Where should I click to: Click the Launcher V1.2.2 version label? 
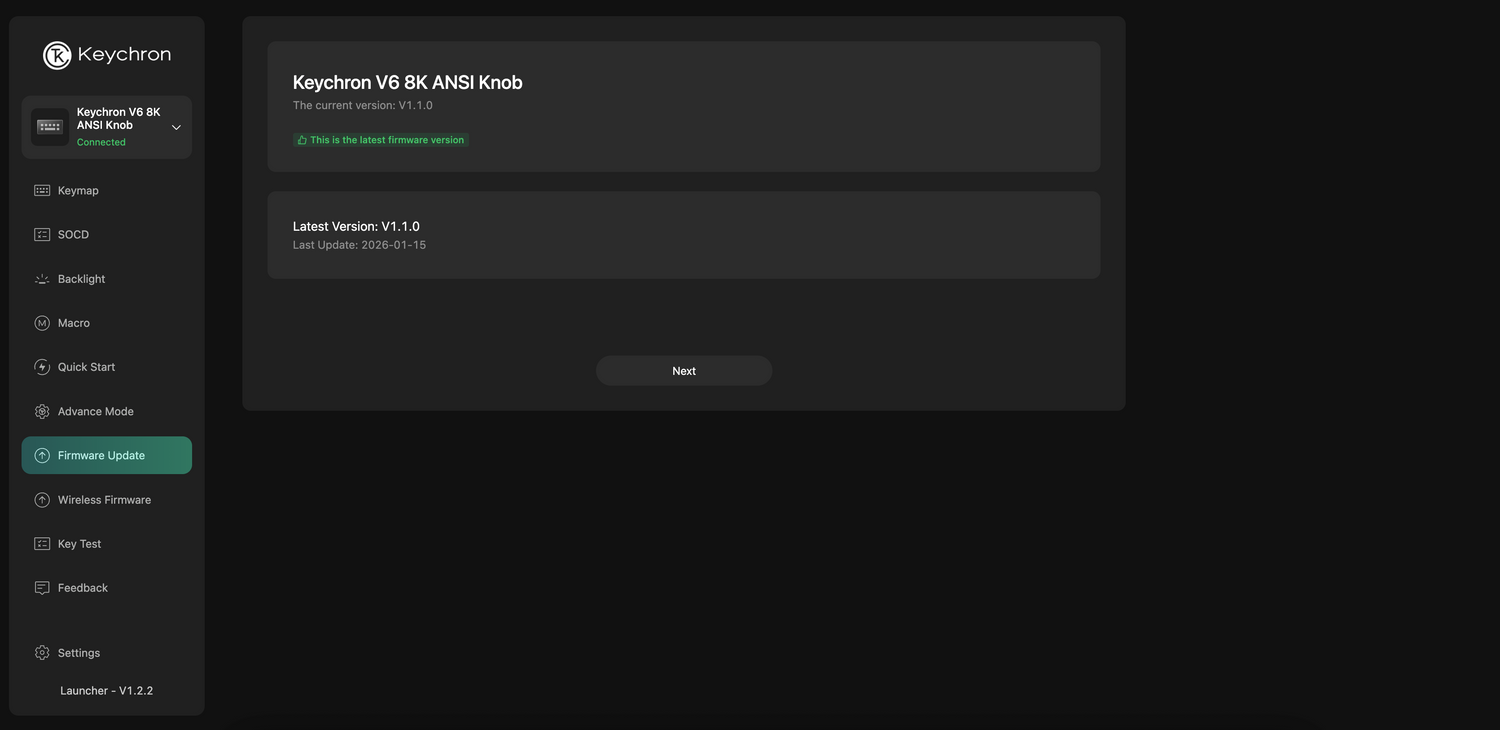[106, 691]
